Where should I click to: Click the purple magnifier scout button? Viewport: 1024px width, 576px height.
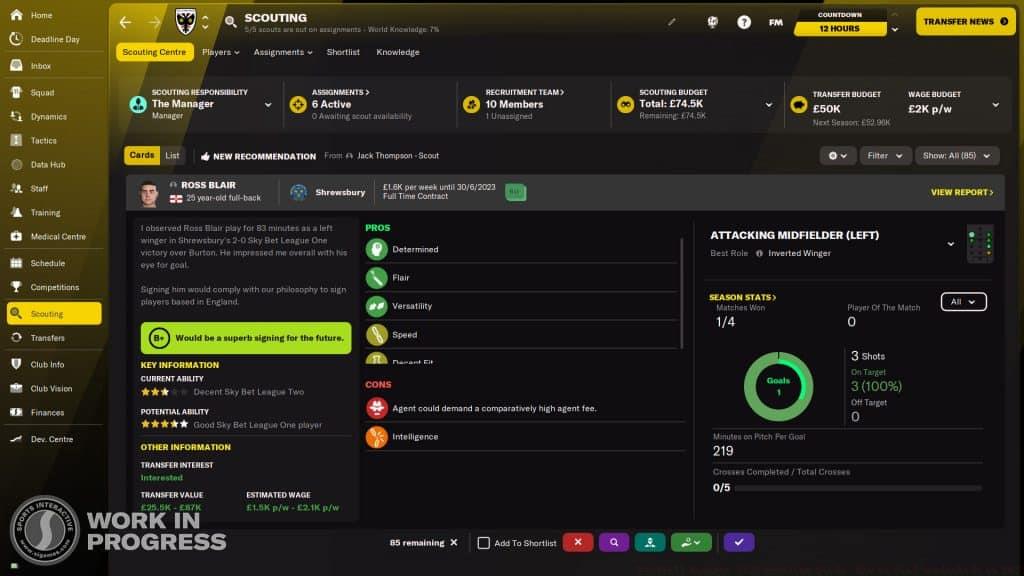(614, 542)
